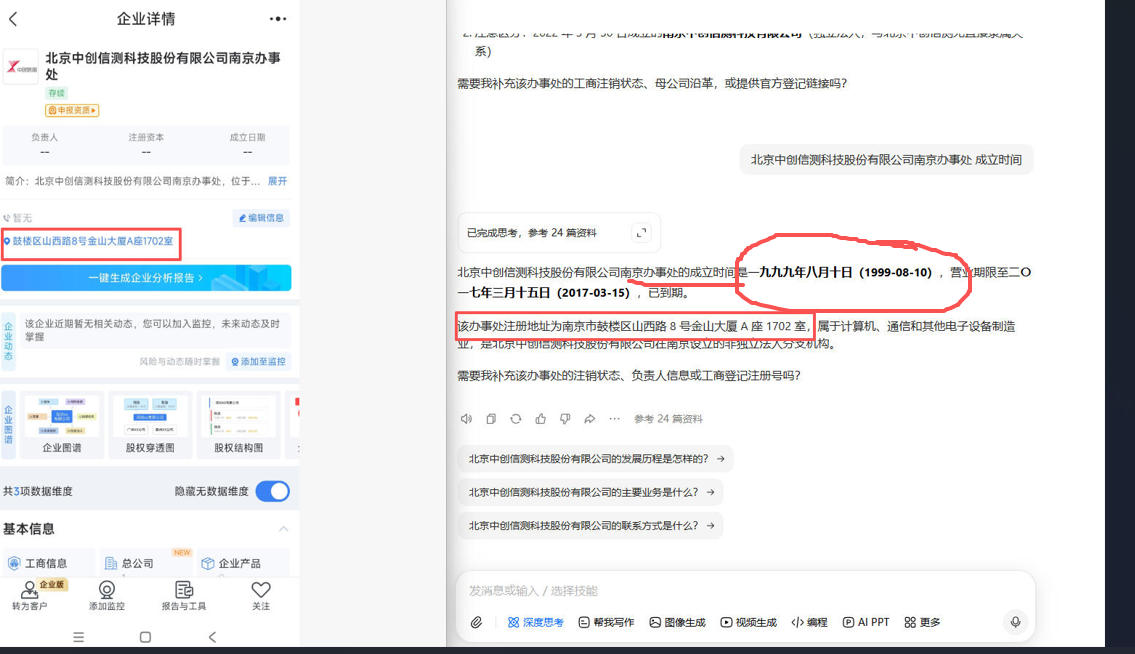
Task: Toggle 隐藏无数据维度 switch
Action: pos(273,491)
